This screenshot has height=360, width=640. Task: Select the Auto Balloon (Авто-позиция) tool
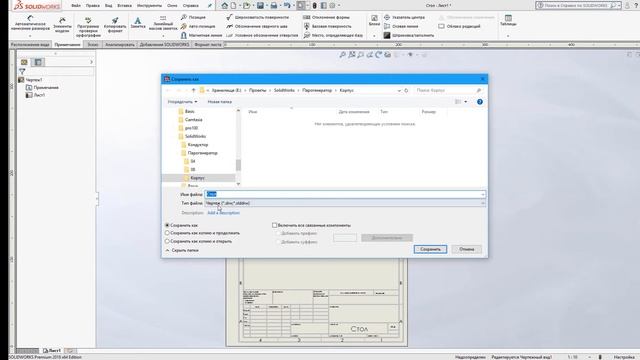[x=198, y=26]
